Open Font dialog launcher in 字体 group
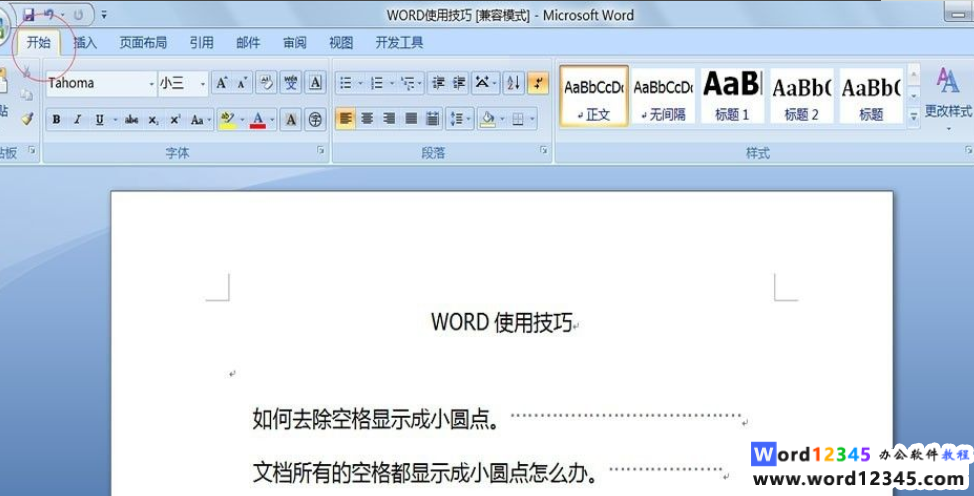The width and height of the screenshot is (974, 496). [x=321, y=150]
